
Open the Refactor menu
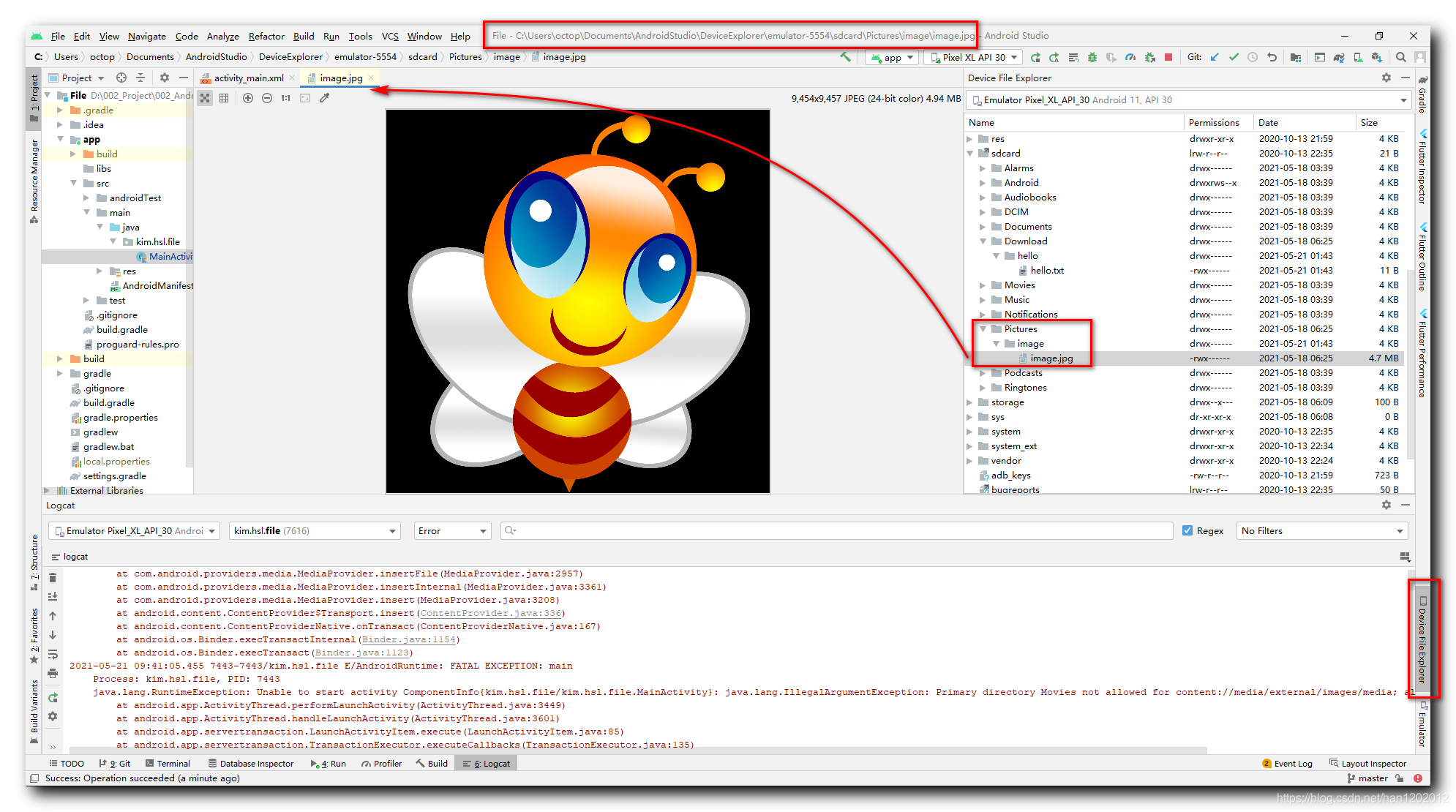(266, 36)
